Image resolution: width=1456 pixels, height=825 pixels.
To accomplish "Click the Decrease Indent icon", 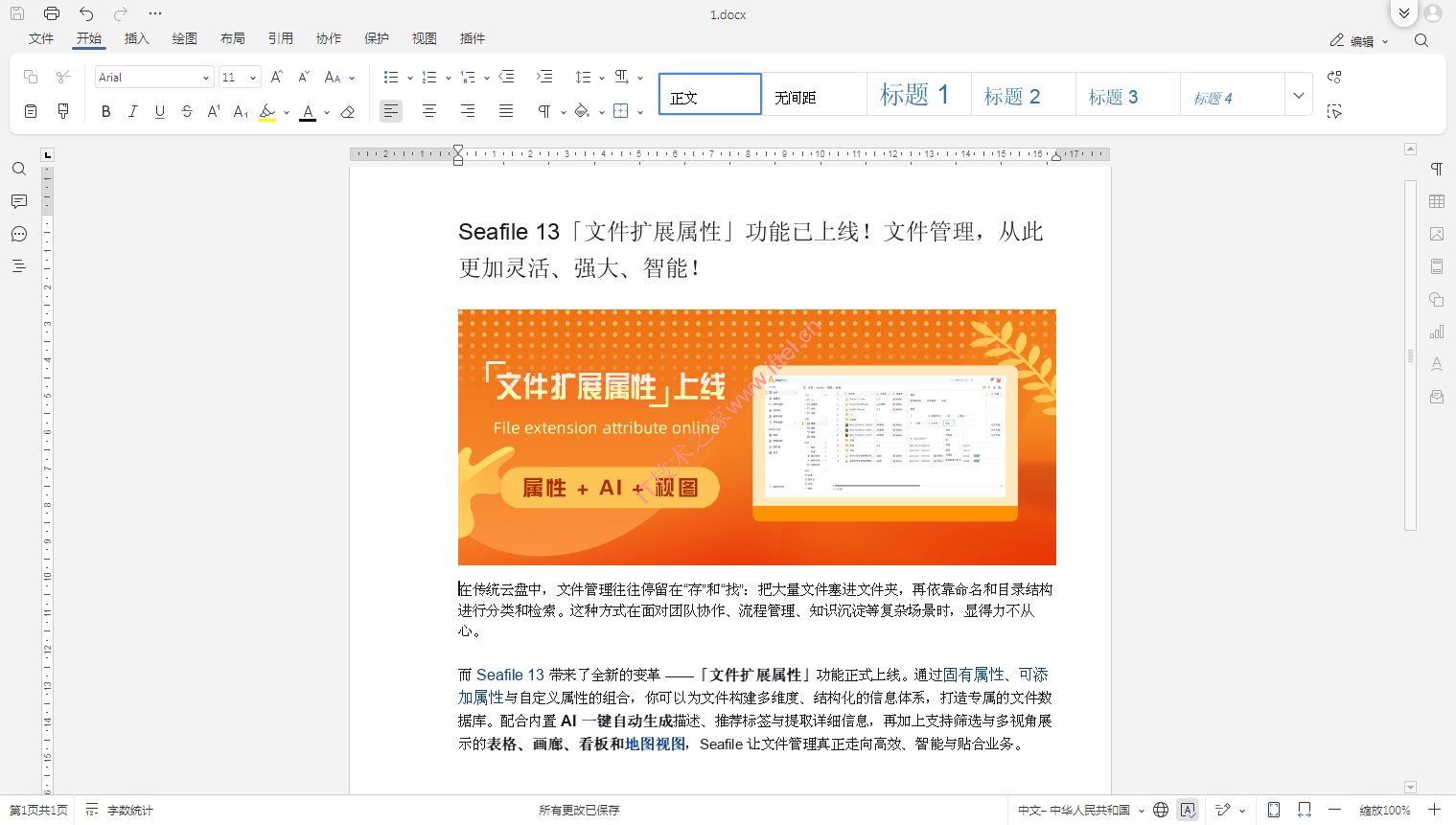I will [x=506, y=77].
